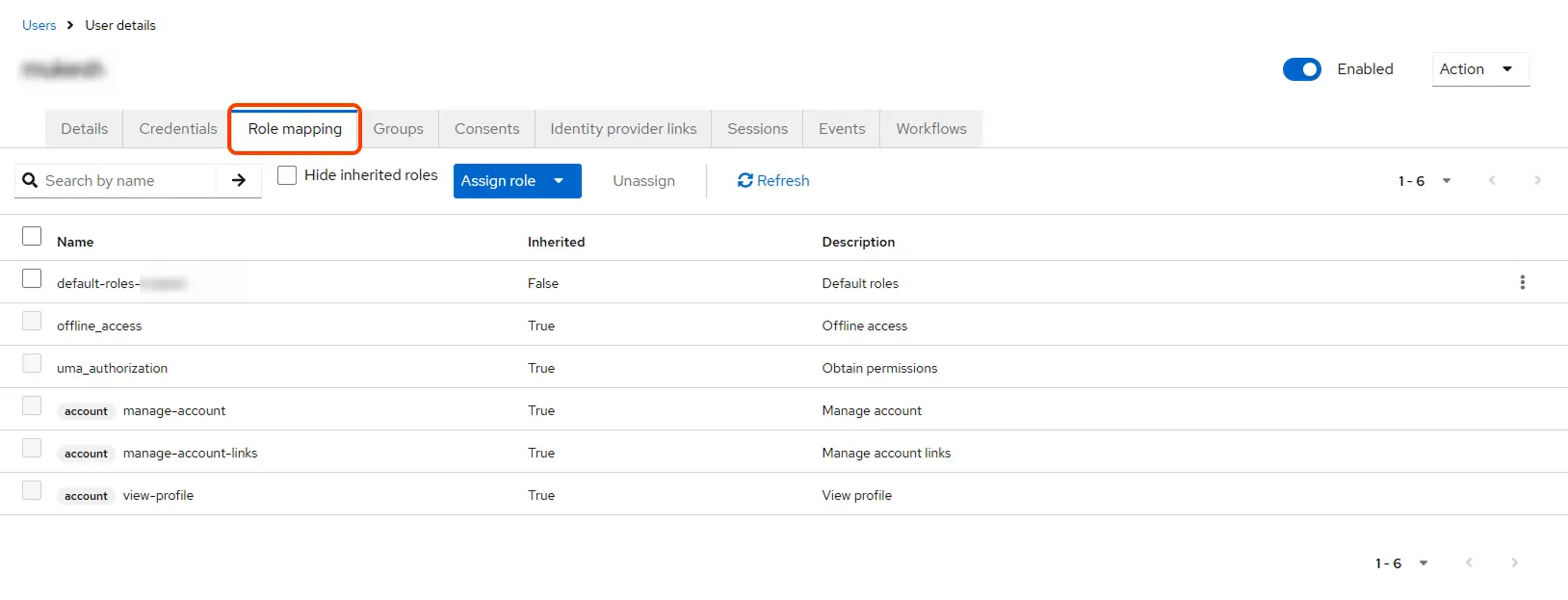The width and height of the screenshot is (1568, 600).
Task: Focus the Search by name field
Action: [x=128, y=180]
